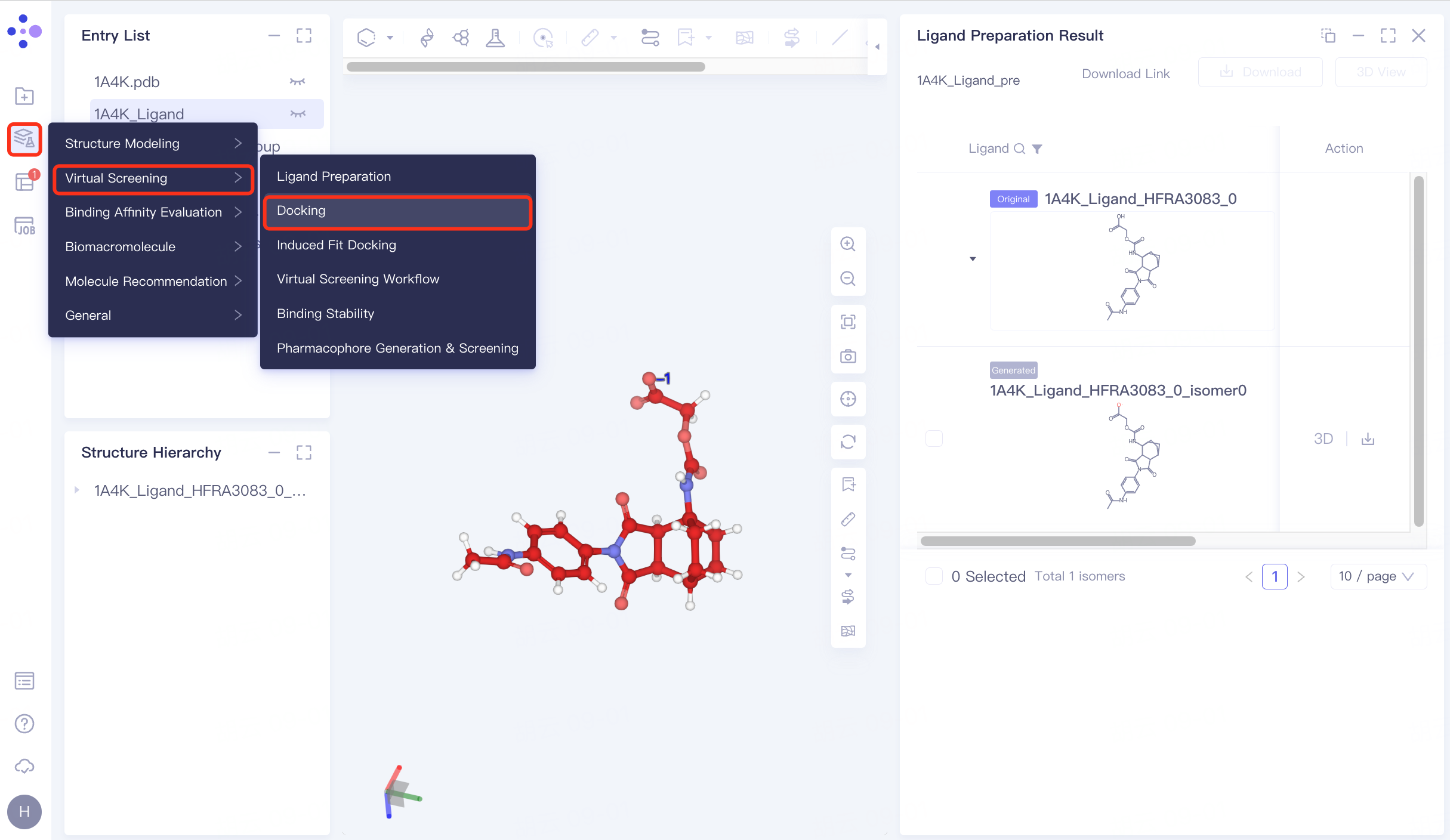
Task: Select the flask icon in top toolbar
Action: click(495, 38)
